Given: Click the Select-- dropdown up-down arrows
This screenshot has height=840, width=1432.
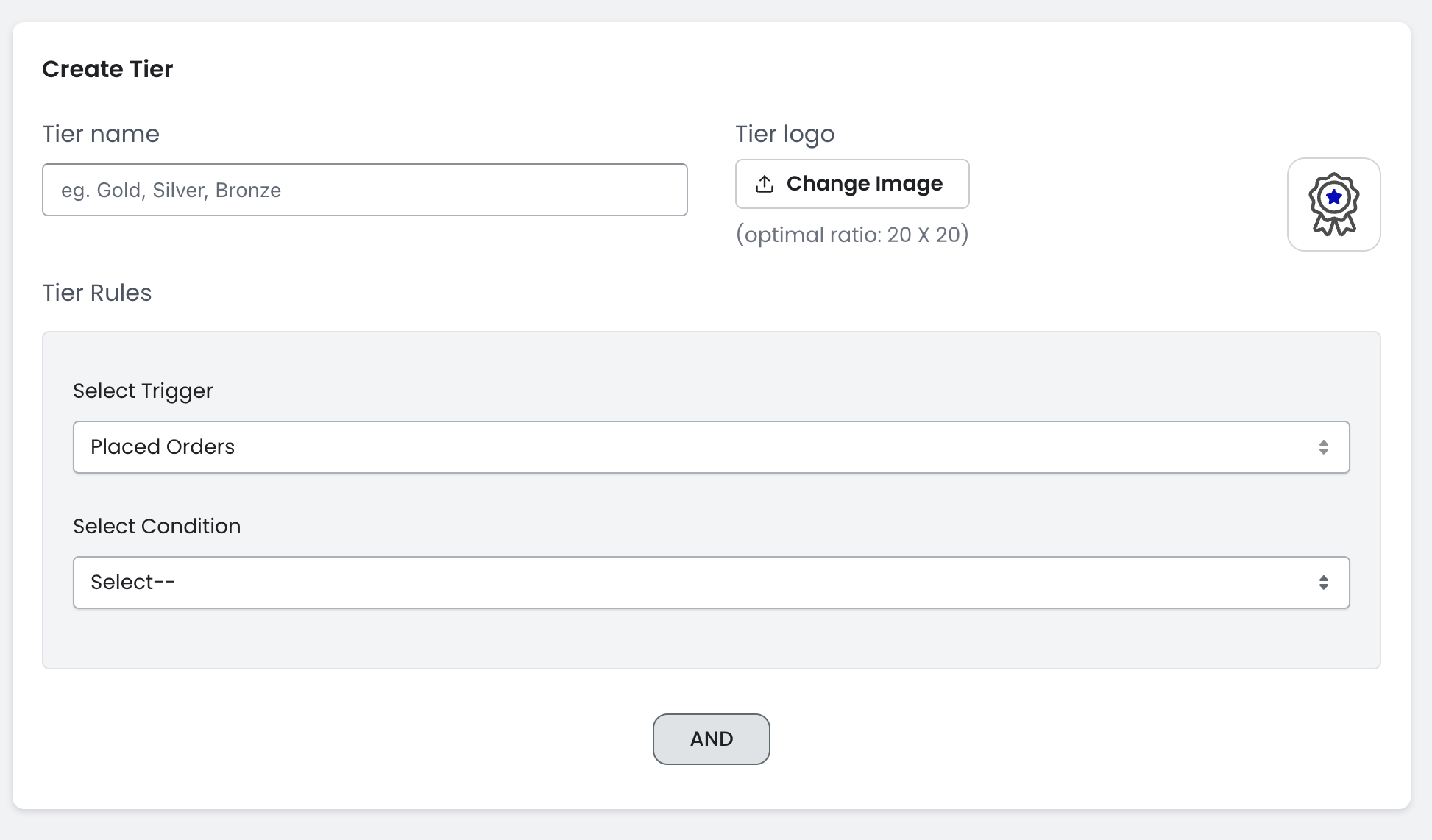Looking at the screenshot, I should click(x=1323, y=583).
